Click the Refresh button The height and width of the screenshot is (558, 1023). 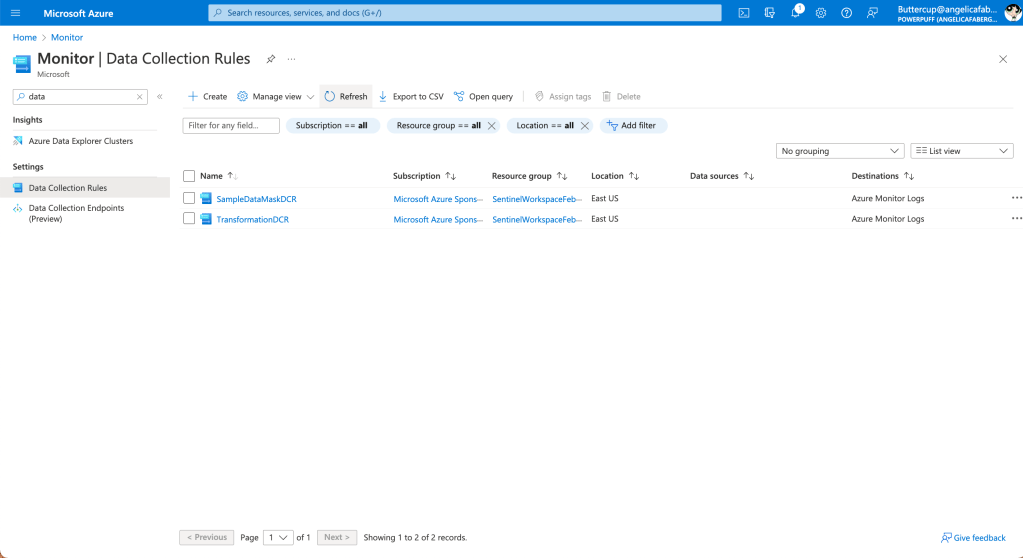coord(346,97)
